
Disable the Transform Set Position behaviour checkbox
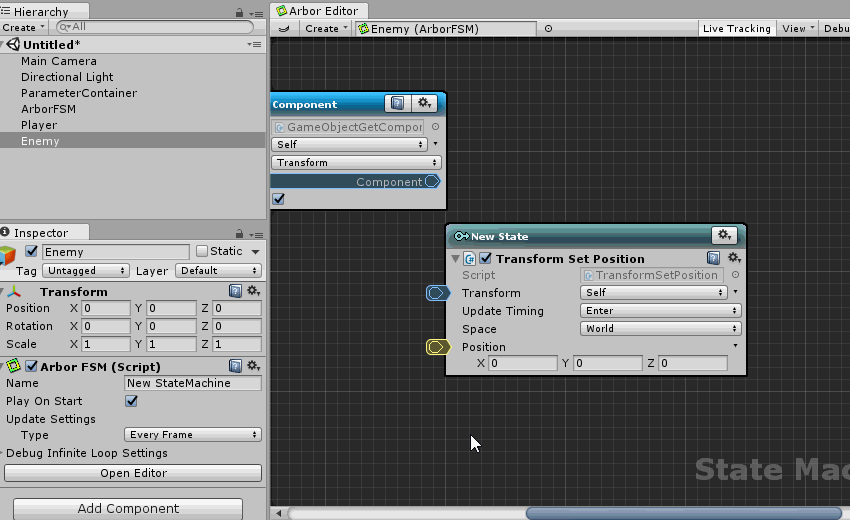click(x=486, y=258)
